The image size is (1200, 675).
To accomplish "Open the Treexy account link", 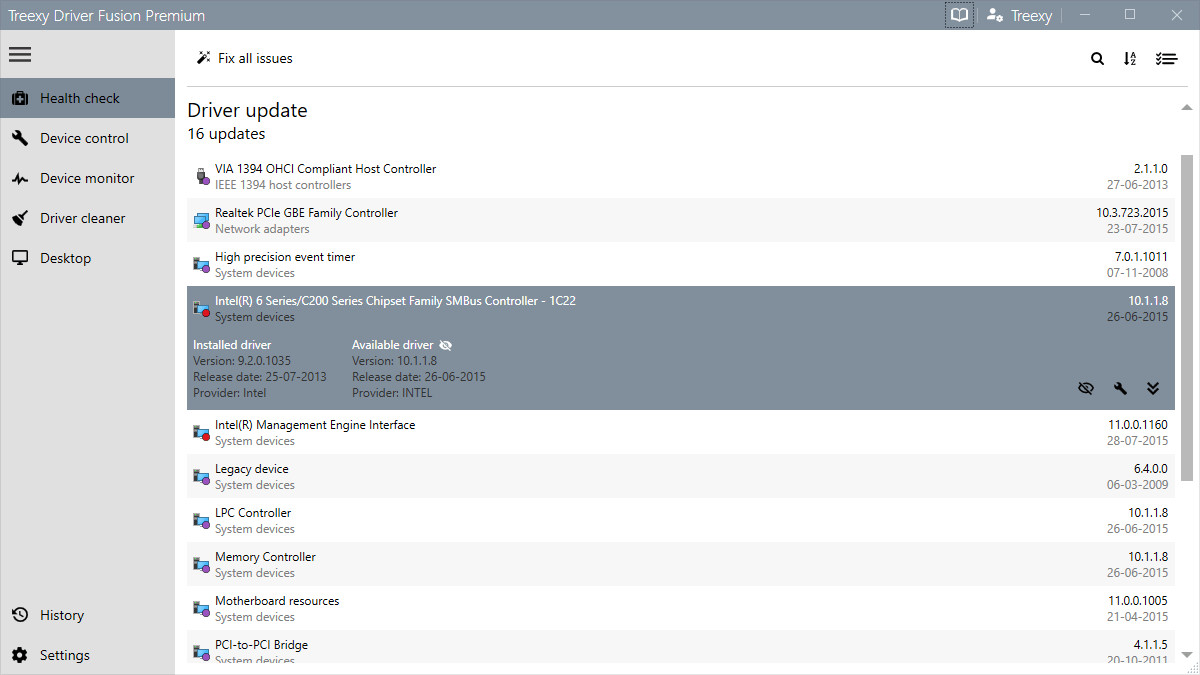I will [x=1019, y=15].
